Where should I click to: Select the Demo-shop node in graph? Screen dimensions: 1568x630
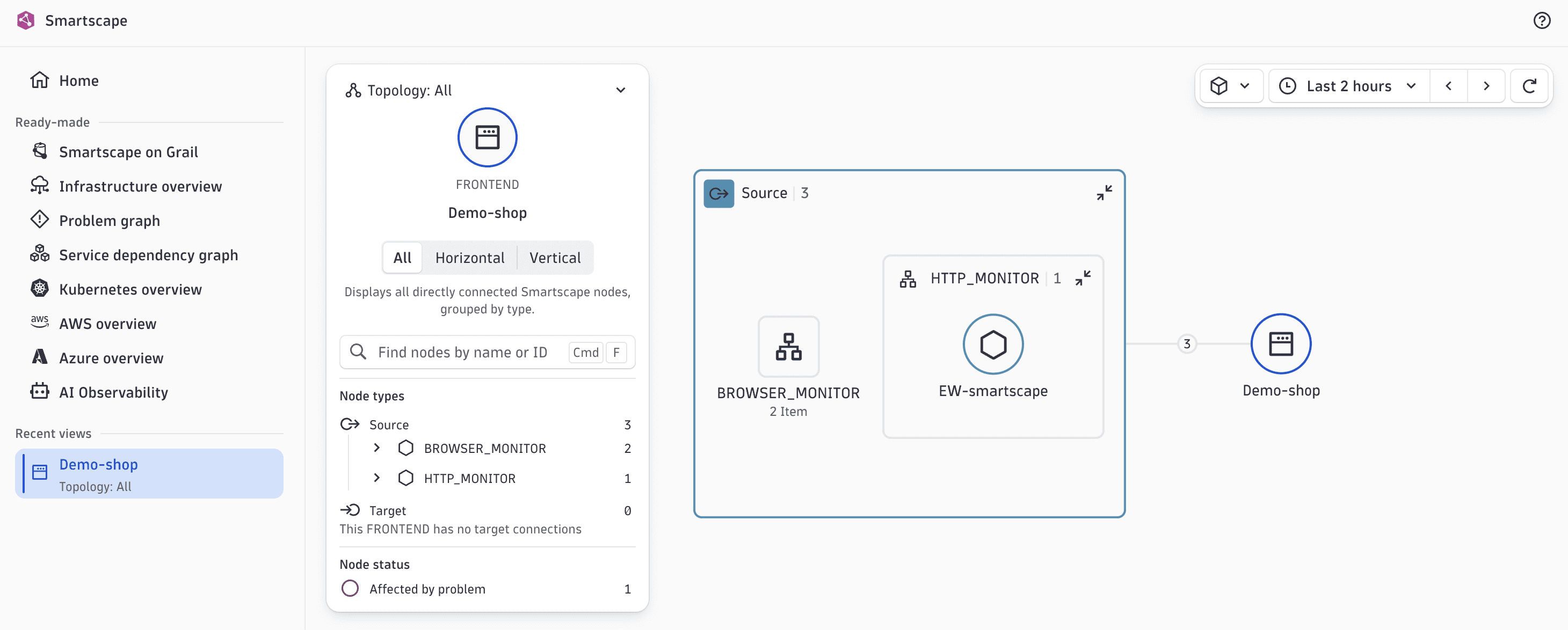(x=1281, y=344)
